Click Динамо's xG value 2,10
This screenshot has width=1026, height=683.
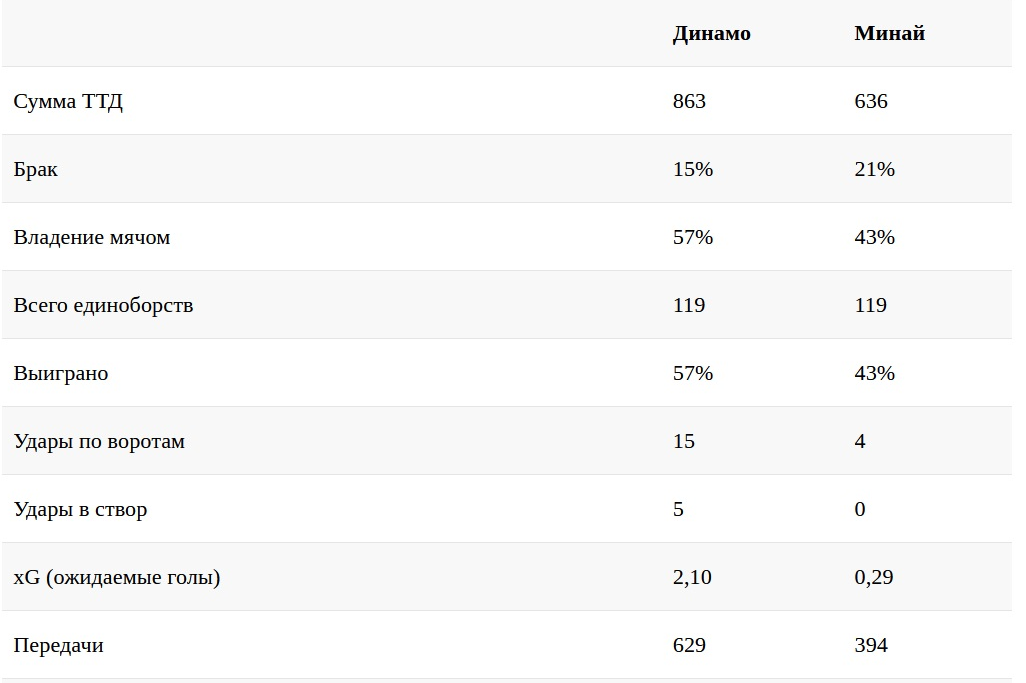[x=692, y=577]
